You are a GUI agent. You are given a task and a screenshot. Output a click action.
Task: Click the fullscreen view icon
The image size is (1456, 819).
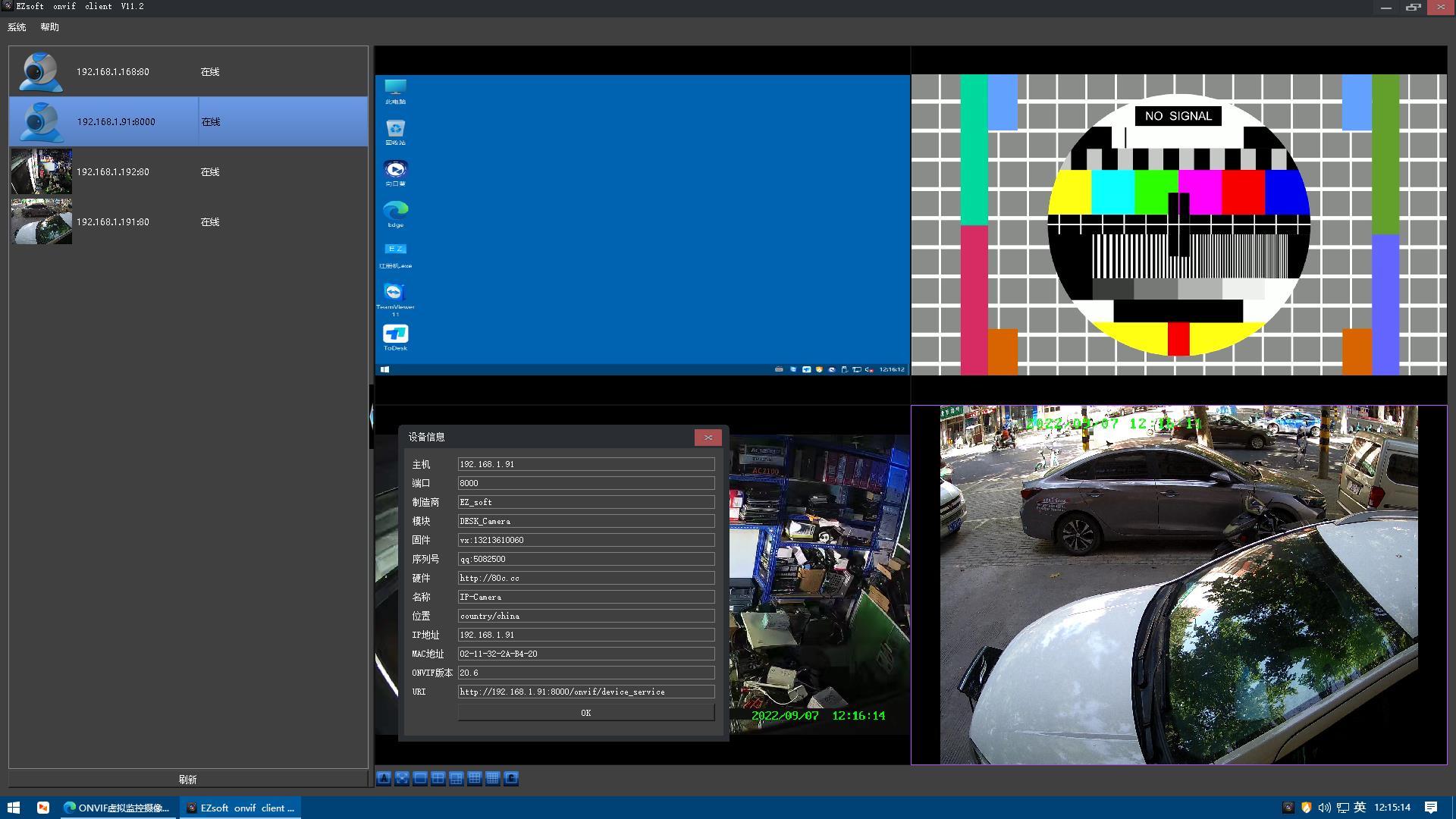click(x=402, y=778)
